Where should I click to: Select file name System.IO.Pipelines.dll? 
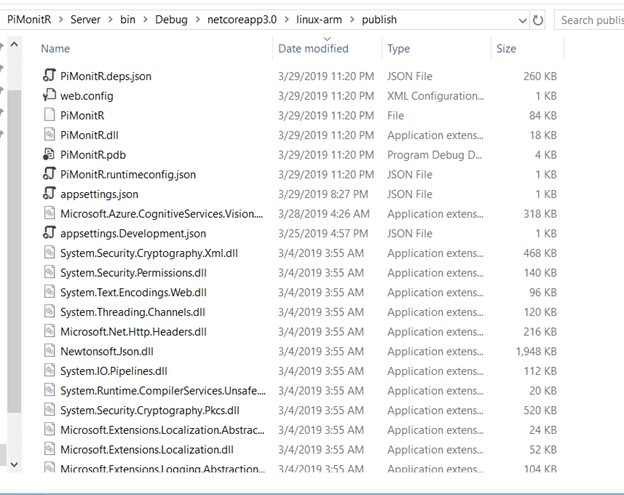[114, 371]
